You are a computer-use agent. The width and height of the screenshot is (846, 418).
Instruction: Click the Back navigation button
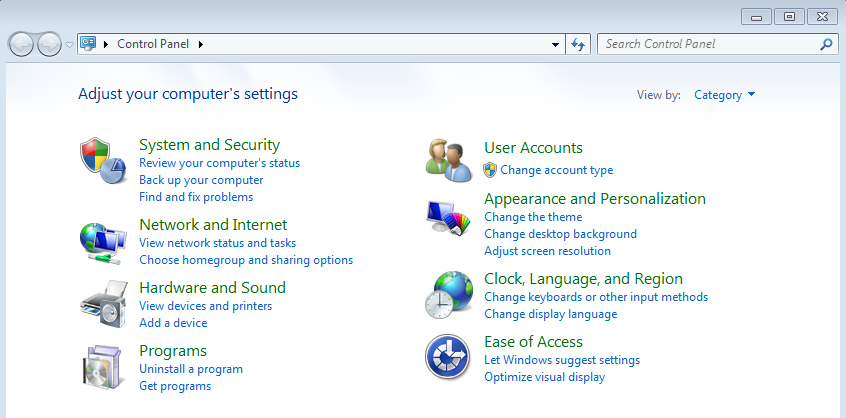(22, 45)
